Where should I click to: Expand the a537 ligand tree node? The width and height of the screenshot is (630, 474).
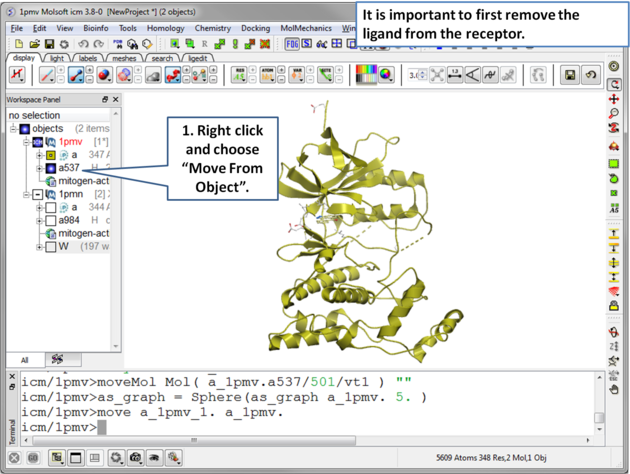39,168
